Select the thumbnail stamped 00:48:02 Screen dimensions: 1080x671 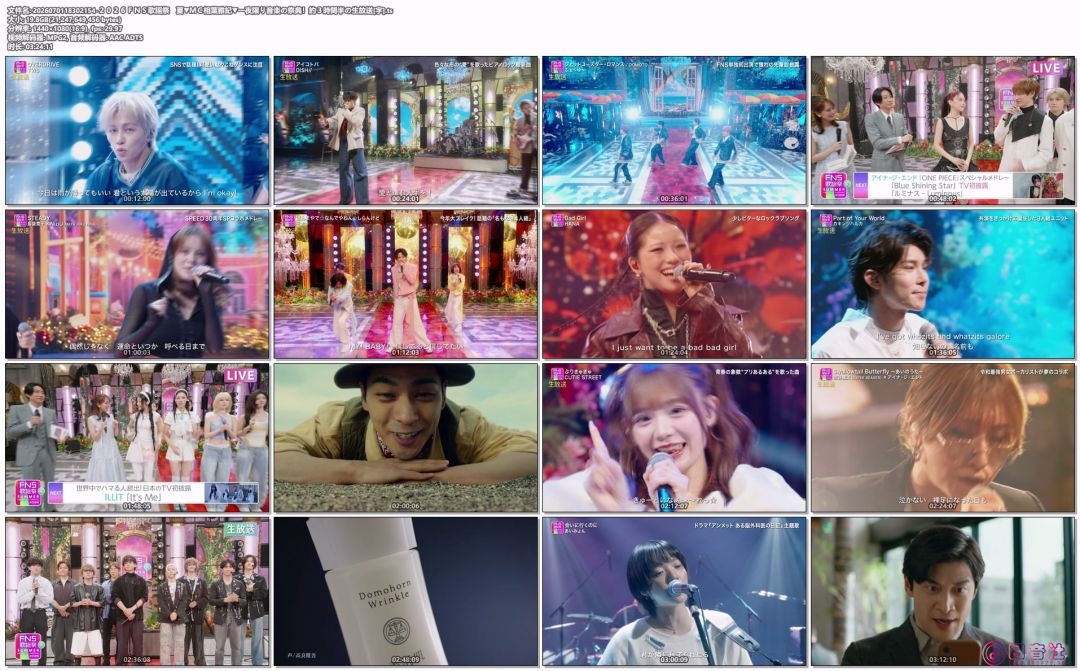click(943, 131)
